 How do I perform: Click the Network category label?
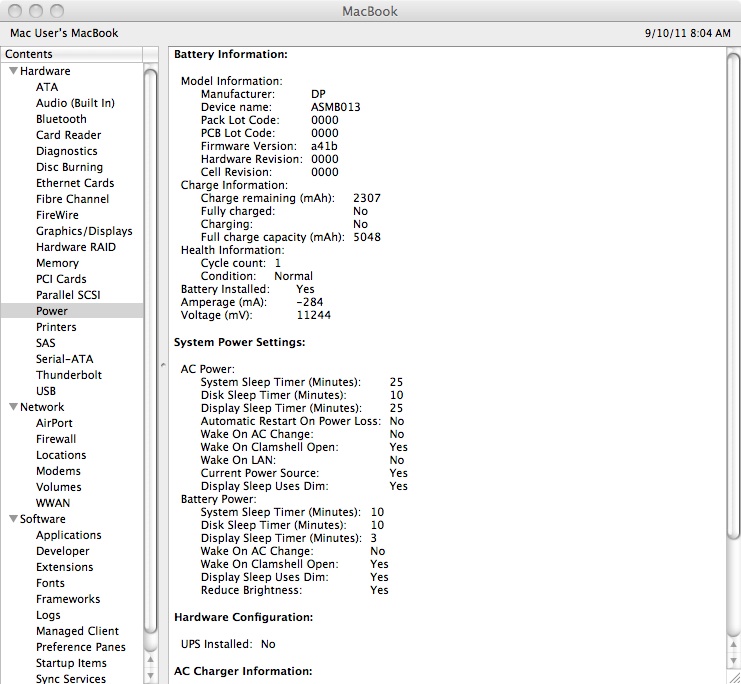pyautogui.click(x=42, y=407)
